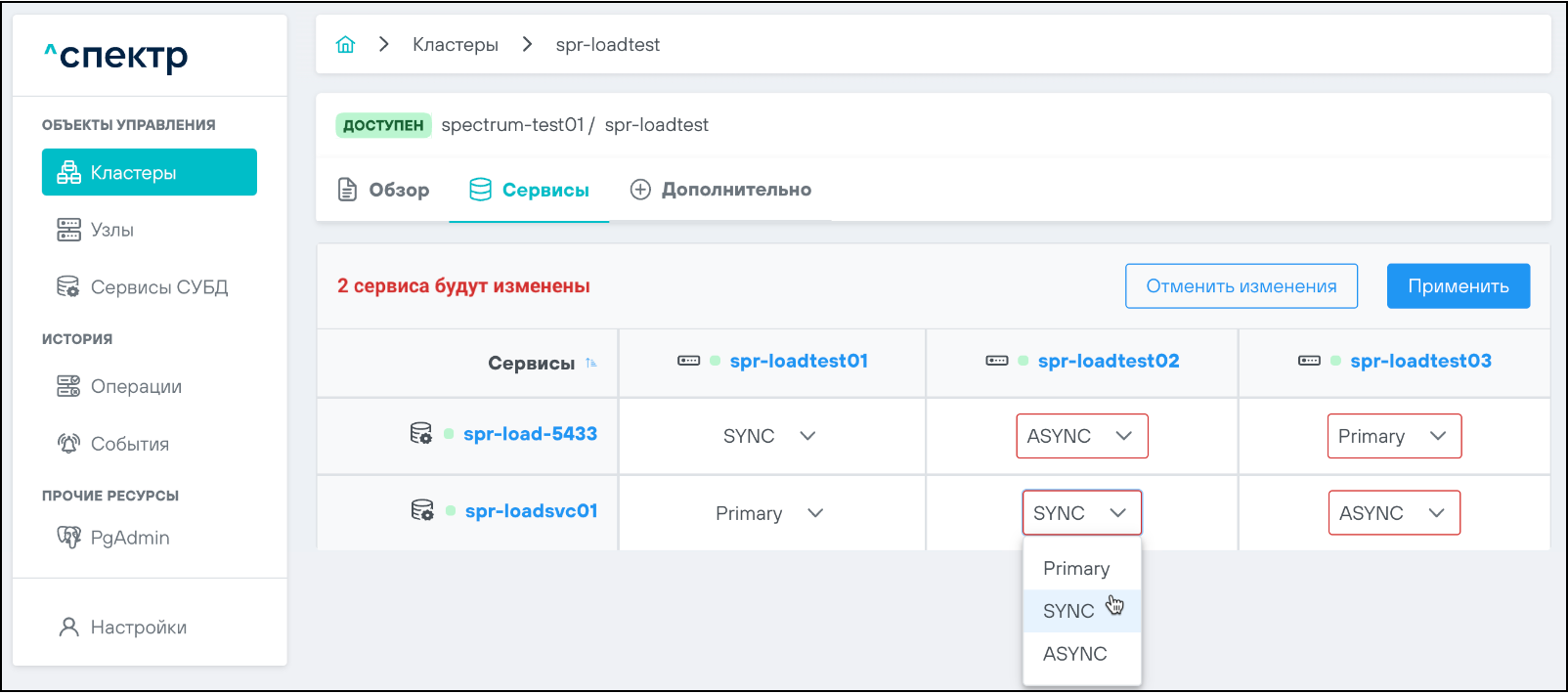Switch to the Обзор tab
This screenshot has height=694, width=1568.
point(383,190)
